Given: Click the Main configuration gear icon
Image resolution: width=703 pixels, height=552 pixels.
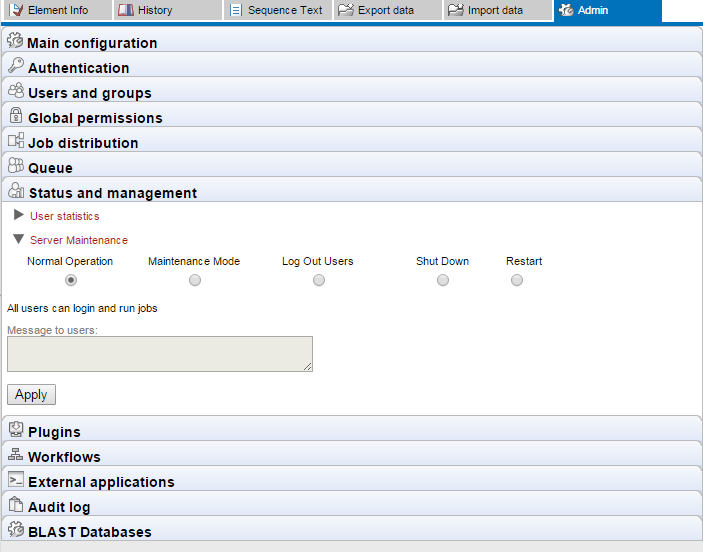Looking at the screenshot, I should [x=15, y=40].
